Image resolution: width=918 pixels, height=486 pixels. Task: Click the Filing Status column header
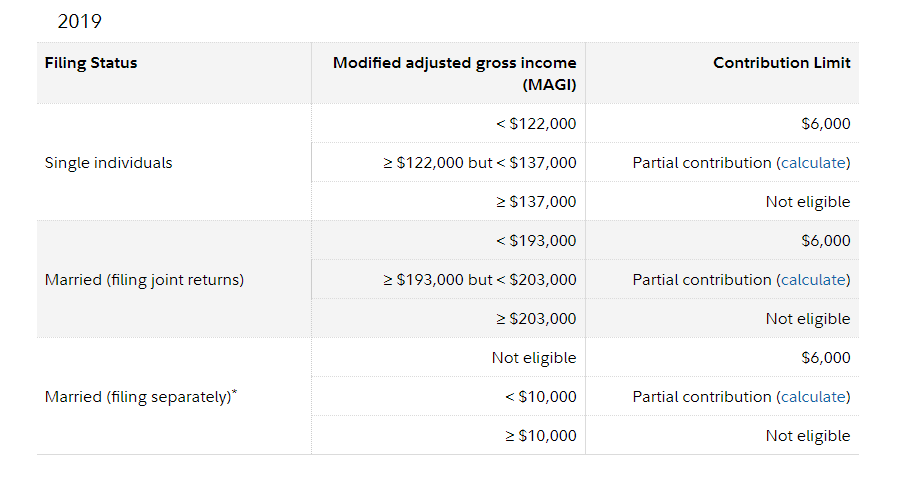91,63
